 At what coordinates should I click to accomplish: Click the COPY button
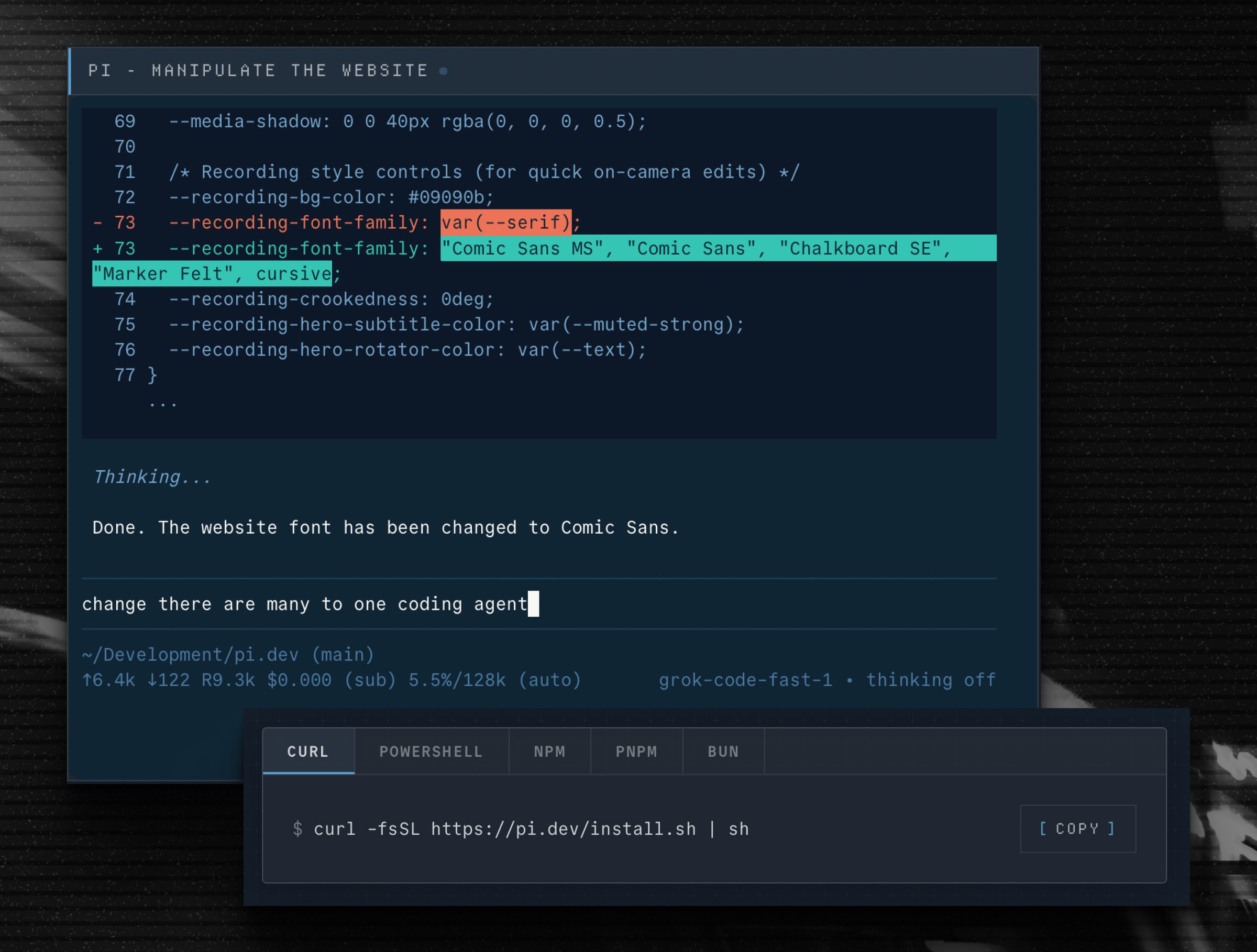1077,828
